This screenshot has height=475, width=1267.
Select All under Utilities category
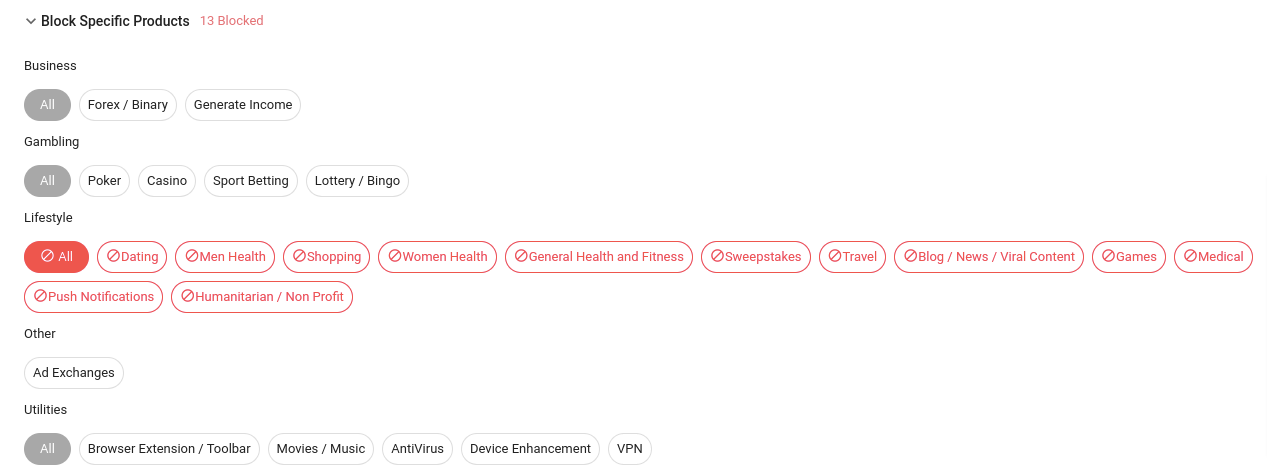click(47, 449)
